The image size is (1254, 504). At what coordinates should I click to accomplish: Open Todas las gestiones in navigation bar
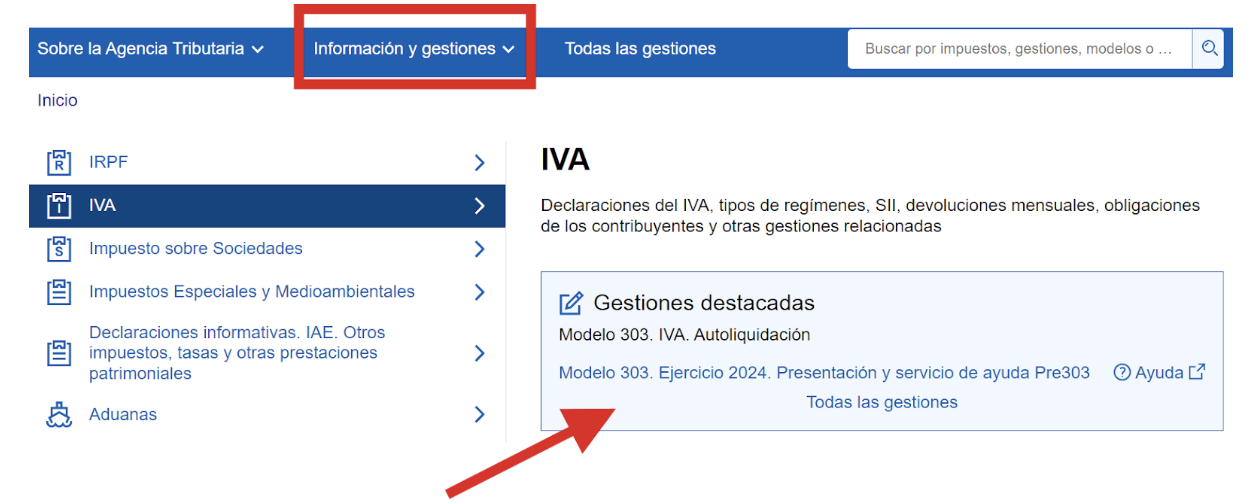tap(640, 48)
